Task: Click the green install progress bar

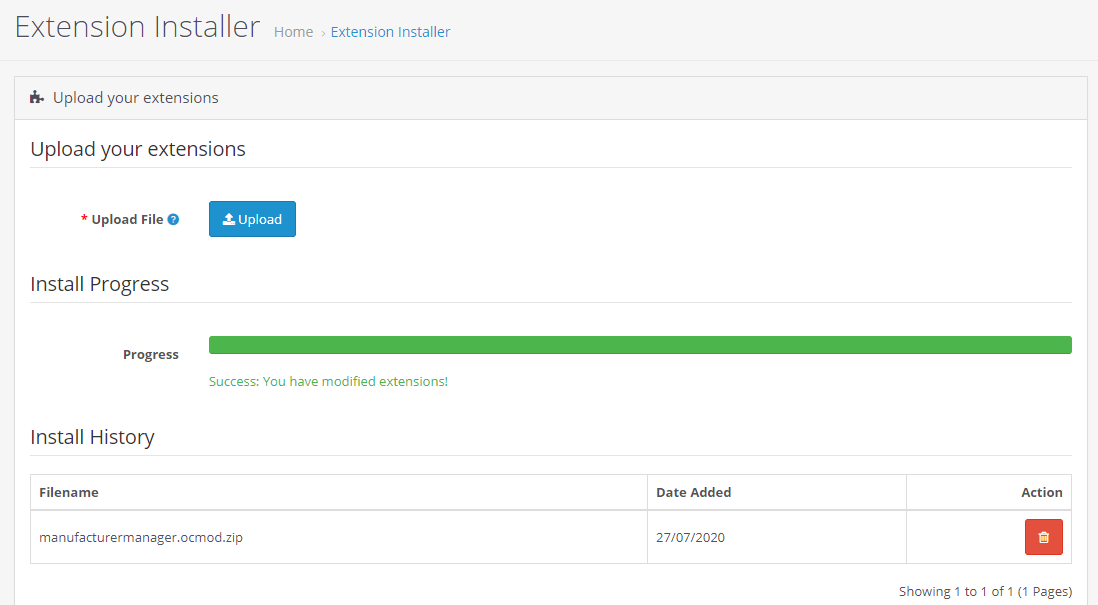Action: (x=640, y=345)
